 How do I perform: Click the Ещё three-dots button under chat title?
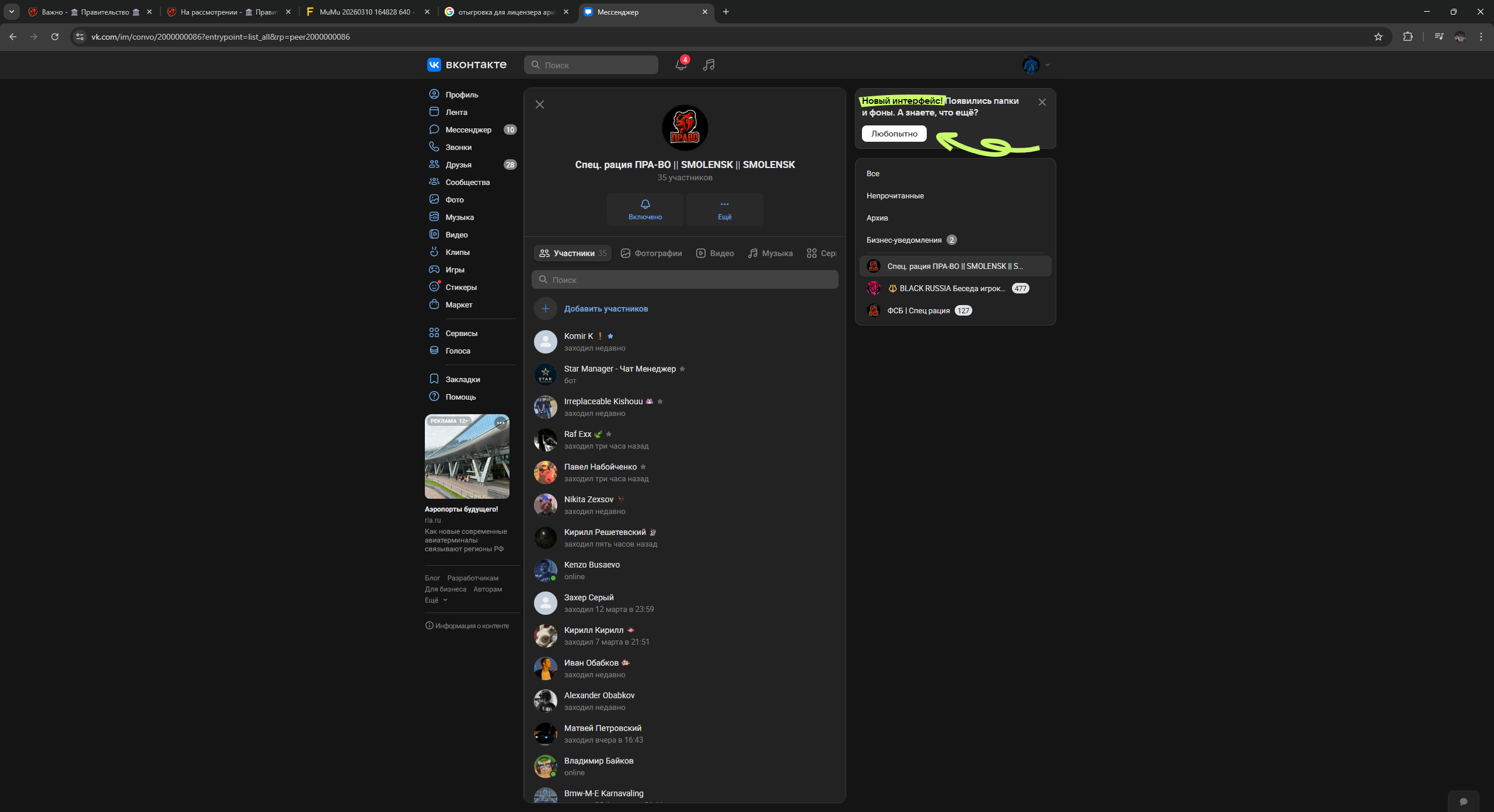click(724, 209)
